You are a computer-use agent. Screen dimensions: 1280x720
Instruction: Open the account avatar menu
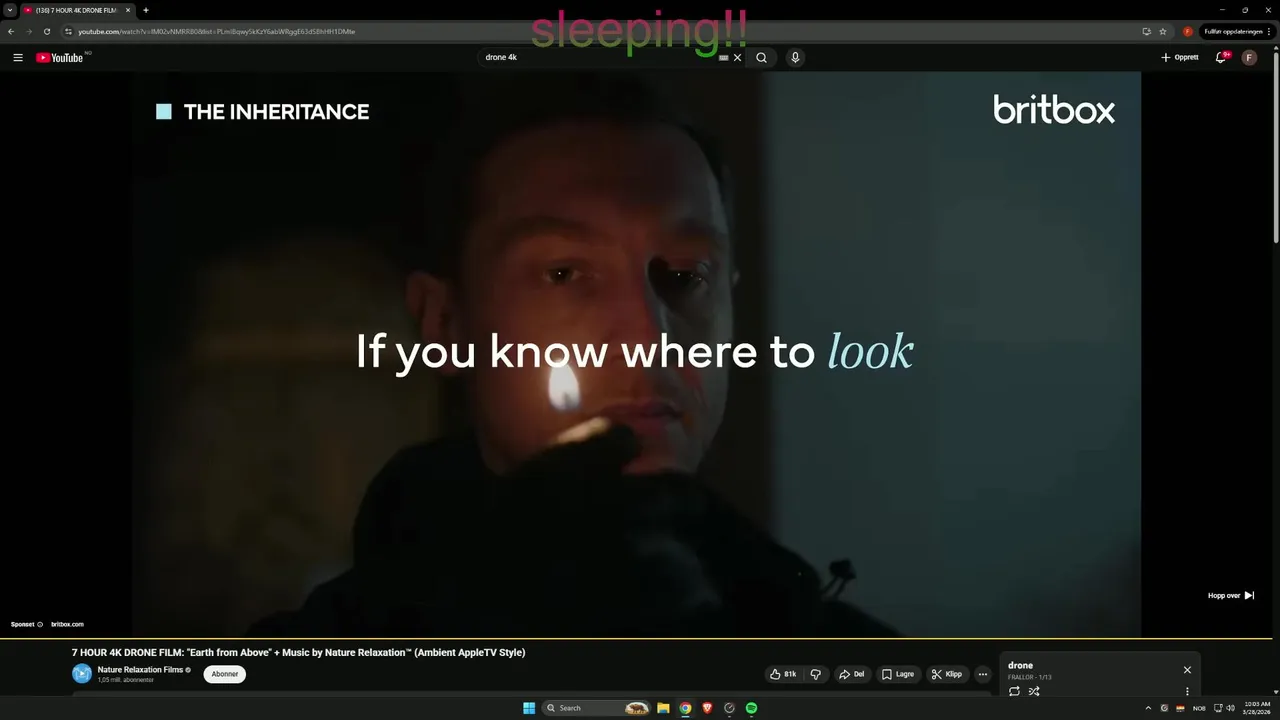(x=1249, y=58)
